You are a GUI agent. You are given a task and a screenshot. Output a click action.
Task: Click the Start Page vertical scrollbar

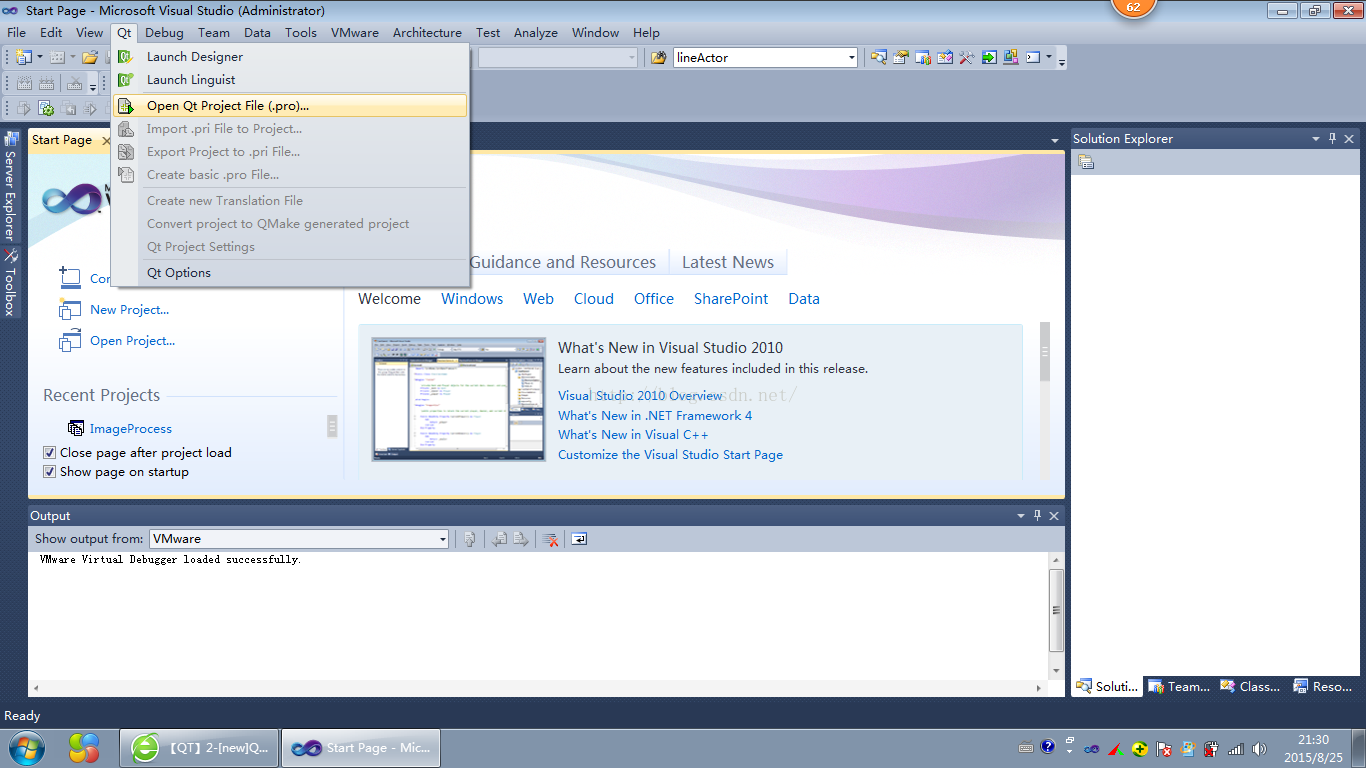tap(1045, 352)
